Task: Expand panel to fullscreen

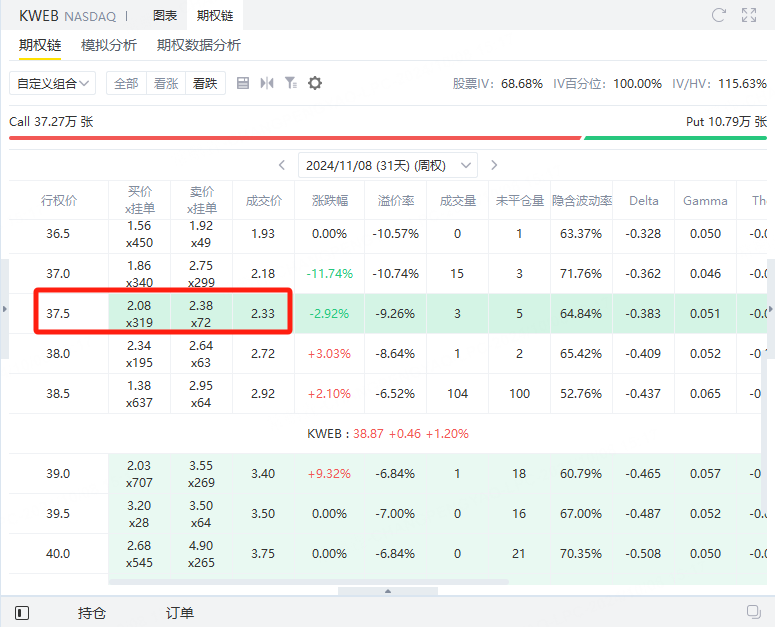Action: [x=749, y=15]
